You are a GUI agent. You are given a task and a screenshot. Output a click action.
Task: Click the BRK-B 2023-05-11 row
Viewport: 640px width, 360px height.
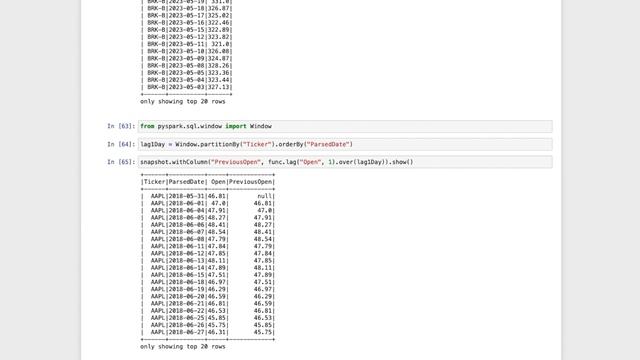click(187, 44)
